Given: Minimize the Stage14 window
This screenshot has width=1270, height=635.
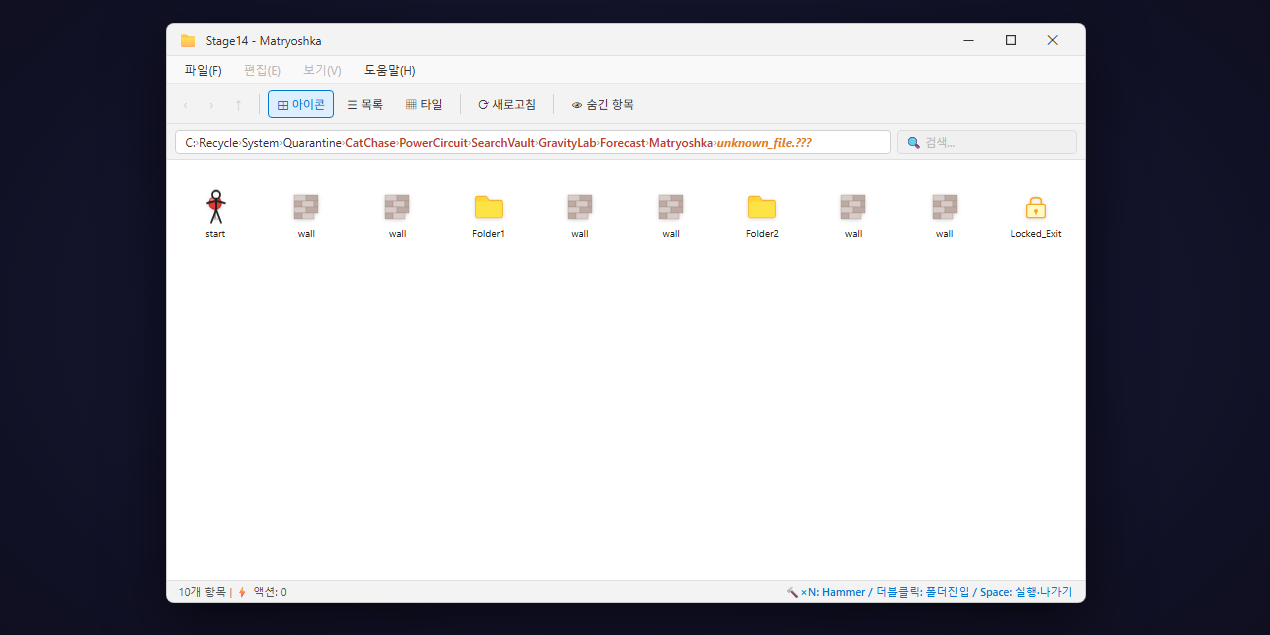Looking at the screenshot, I should tap(968, 40).
